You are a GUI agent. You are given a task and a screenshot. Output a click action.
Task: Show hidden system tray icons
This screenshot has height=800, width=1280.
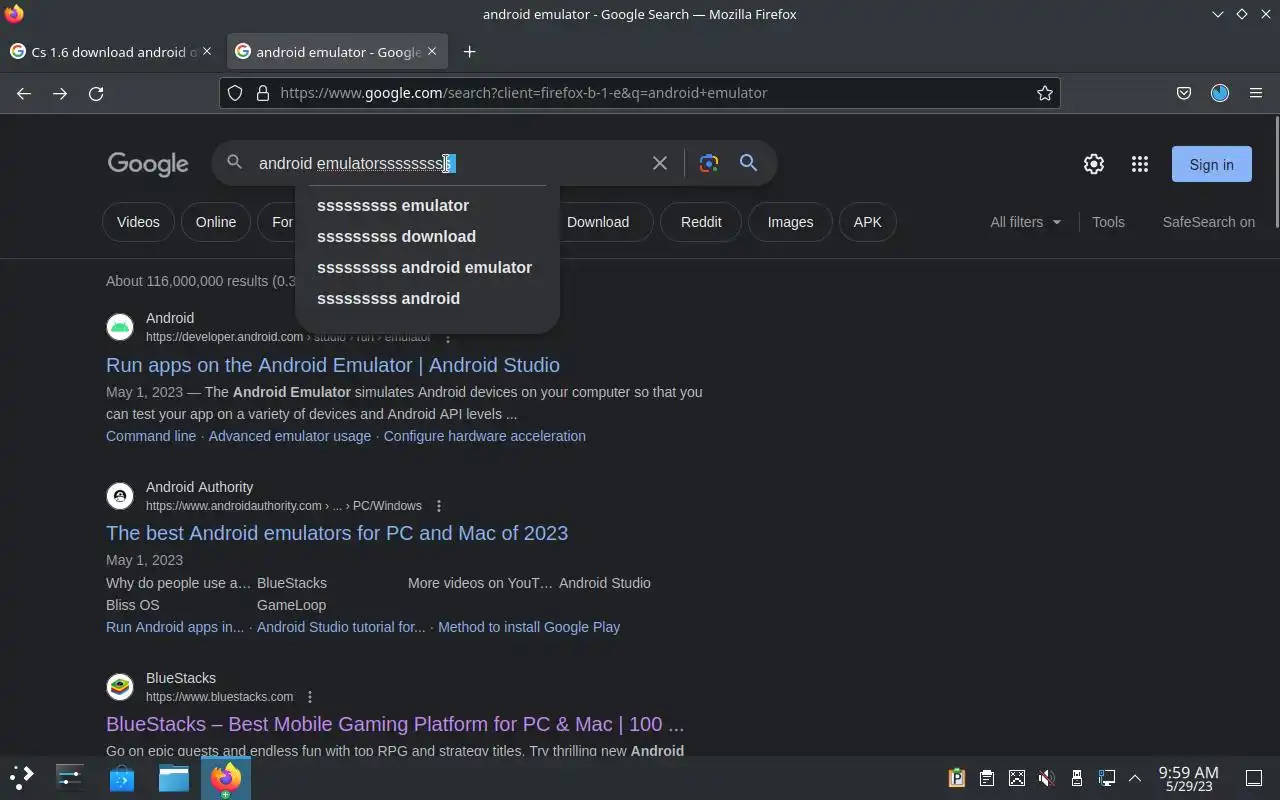coord(1135,777)
